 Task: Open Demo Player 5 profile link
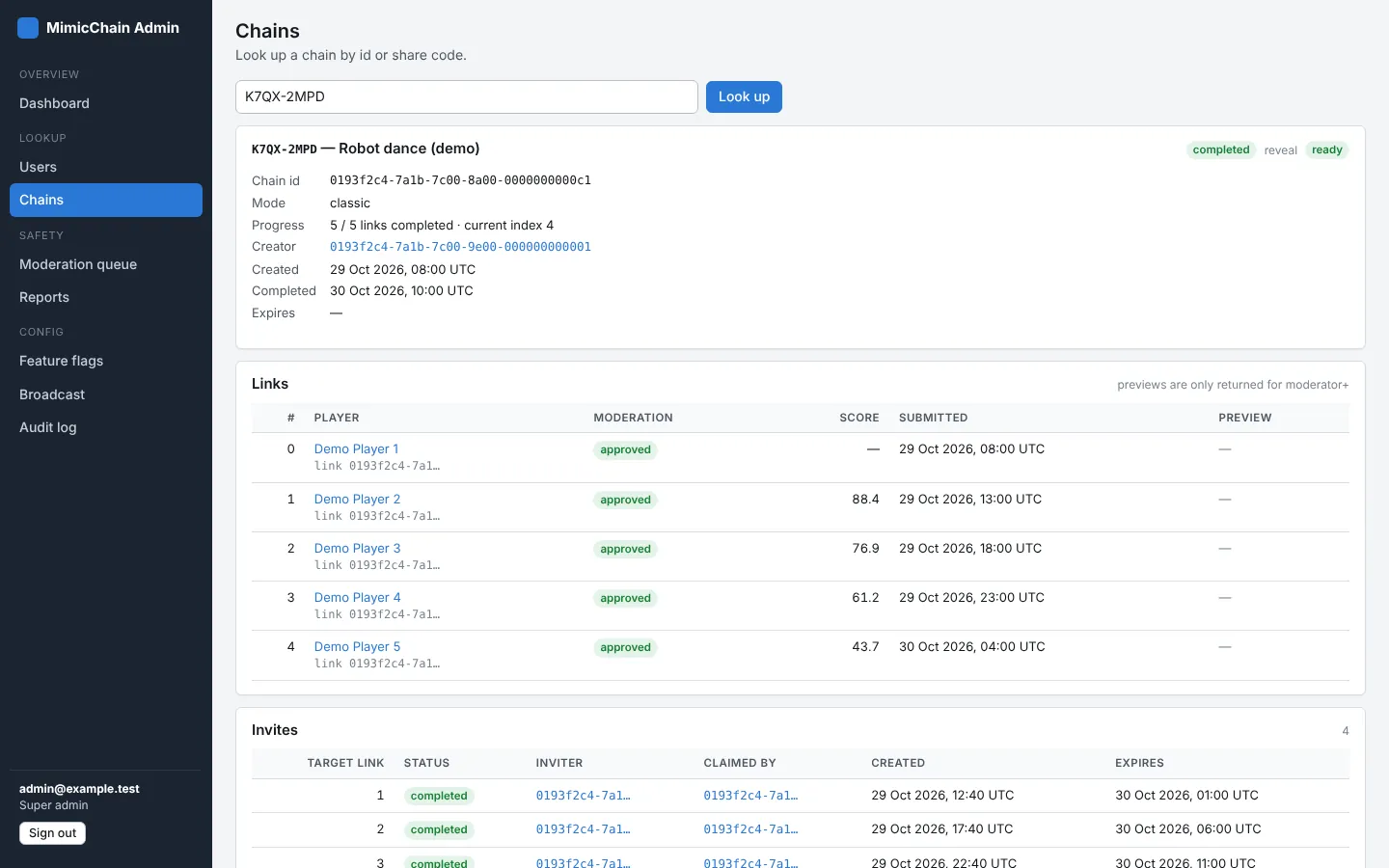[x=357, y=646]
